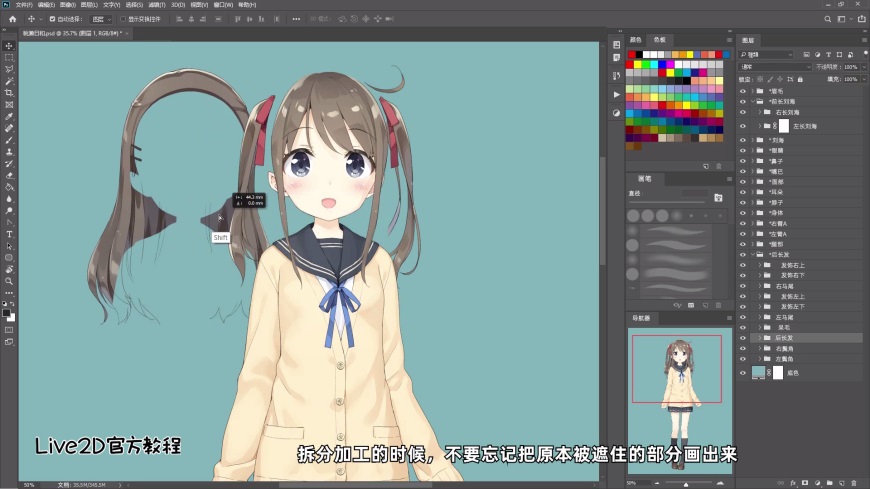Screen dimensions: 870x489
Task: Open the workspace switcher icon at top right
Action: (x=843, y=19)
